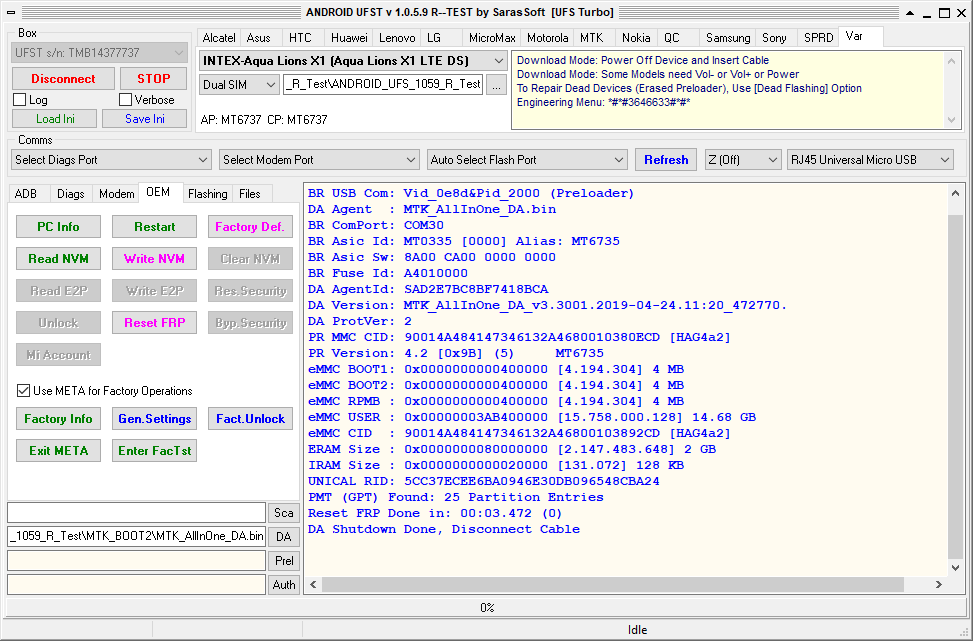Open INTEX-Aqua Lions X1 model dropdown

click(353, 61)
